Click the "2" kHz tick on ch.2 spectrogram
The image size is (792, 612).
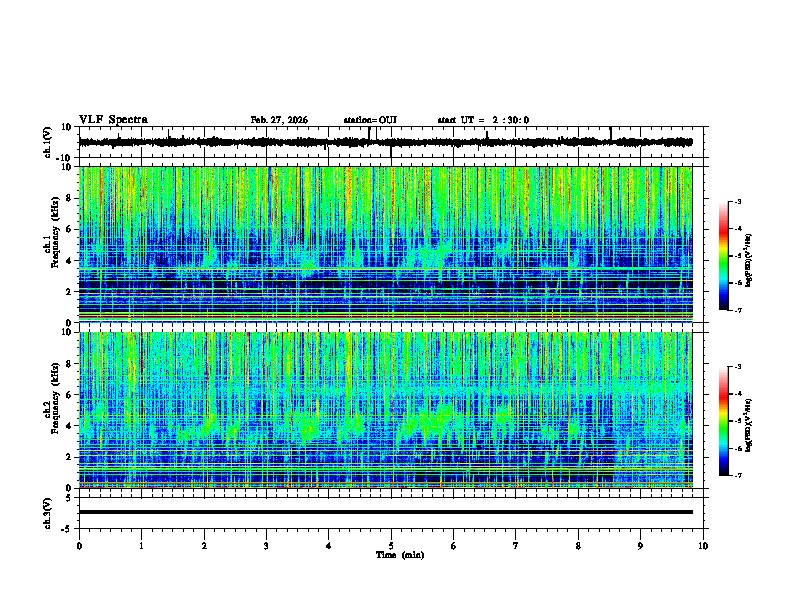pyautogui.click(x=69, y=457)
